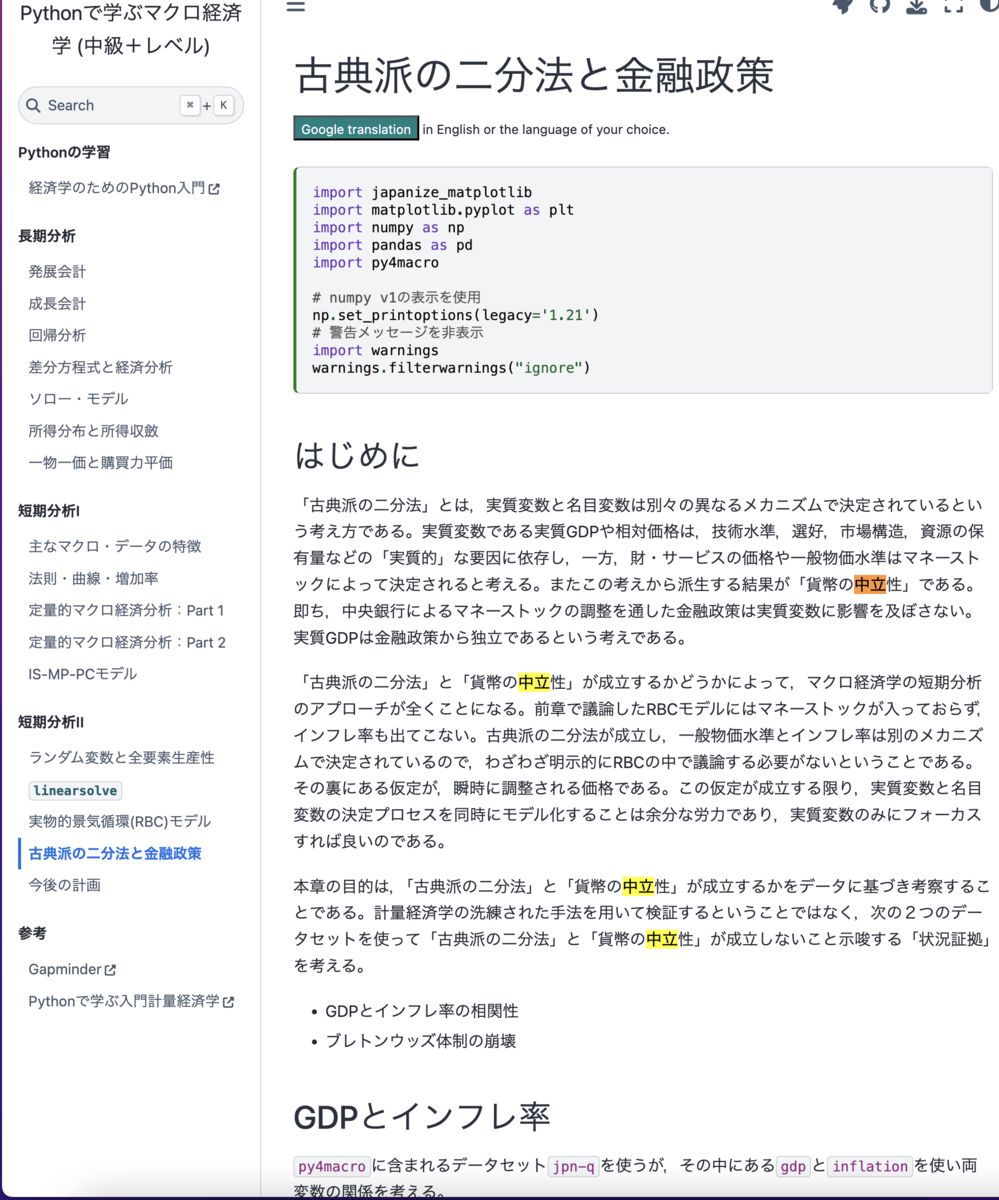Viewport: 999px width, 1200px height.
Task: Open 一物一価と購買力平価 chapter
Action: [x=100, y=462]
